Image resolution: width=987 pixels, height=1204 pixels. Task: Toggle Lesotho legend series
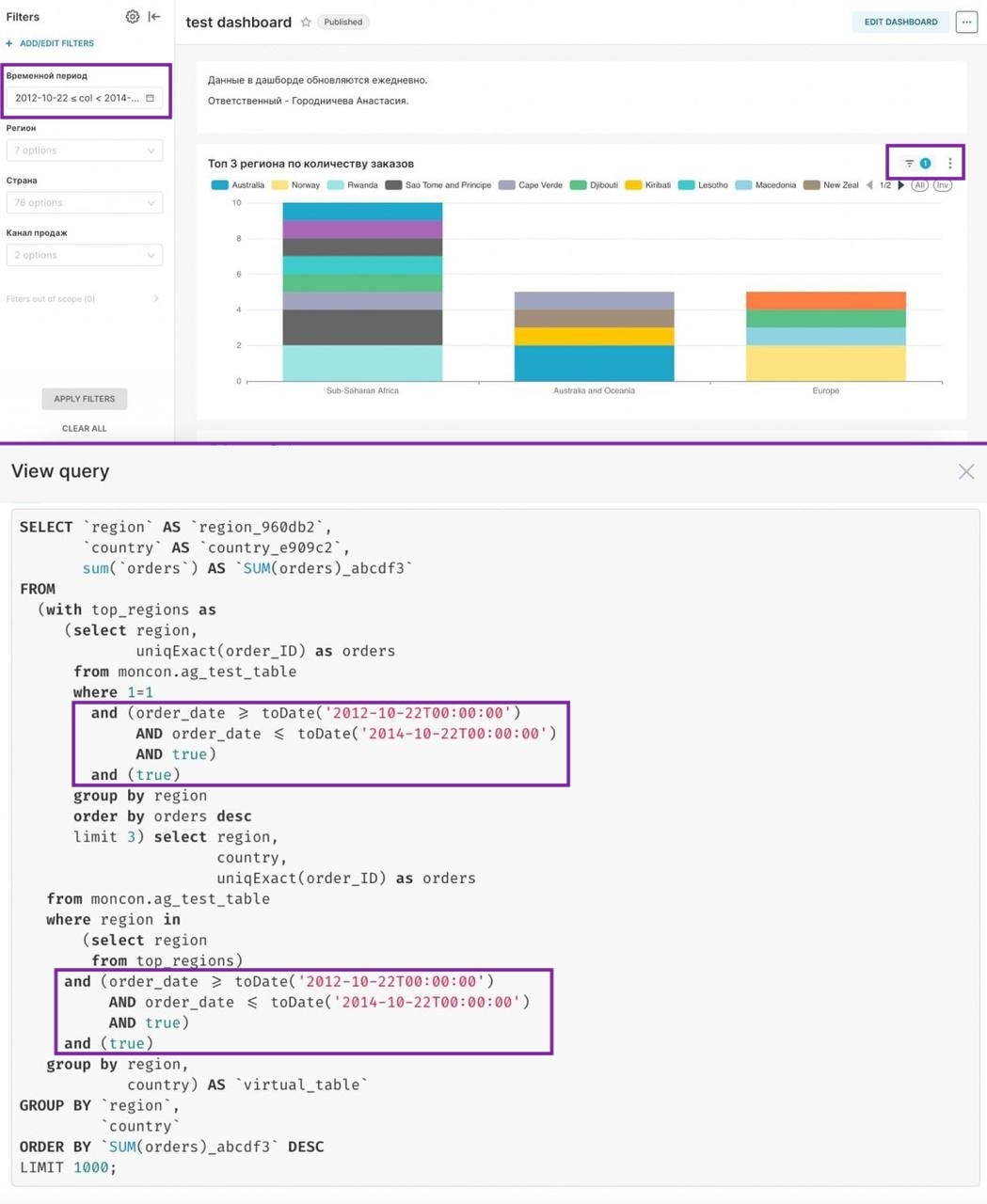coord(703,185)
